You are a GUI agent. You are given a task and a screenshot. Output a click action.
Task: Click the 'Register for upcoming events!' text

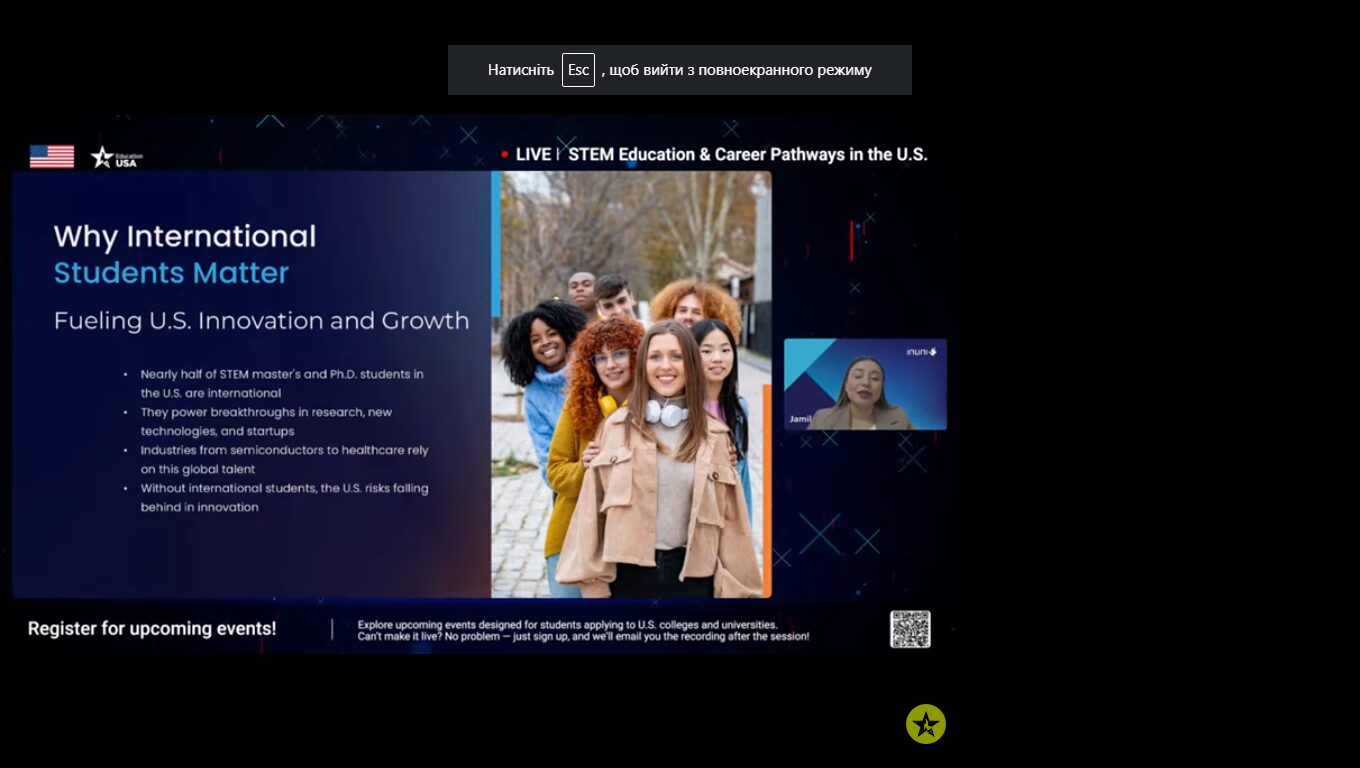pos(152,629)
